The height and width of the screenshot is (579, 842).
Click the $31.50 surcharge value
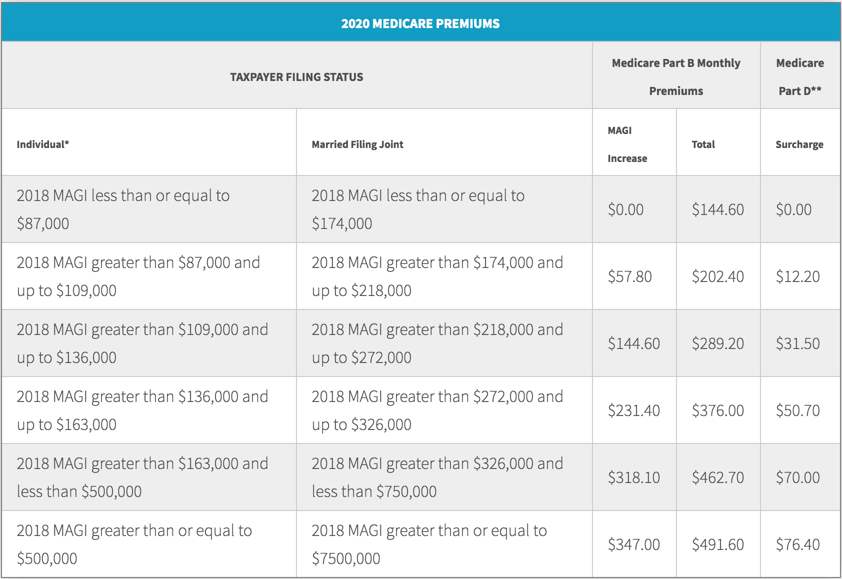pos(799,343)
